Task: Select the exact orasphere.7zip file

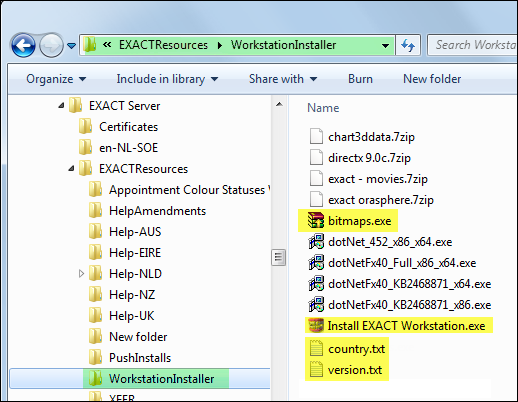Action: point(381,200)
